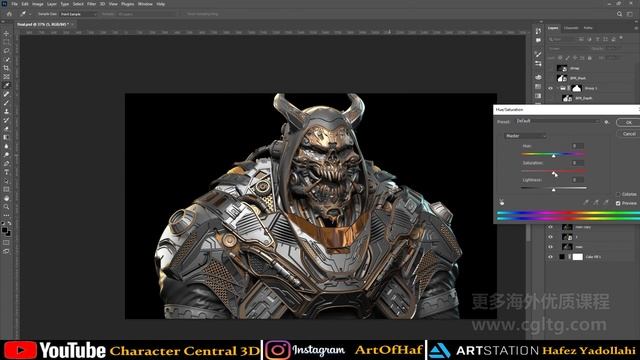Open the Image menu
640x360 pixels.
(x=38, y=4)
